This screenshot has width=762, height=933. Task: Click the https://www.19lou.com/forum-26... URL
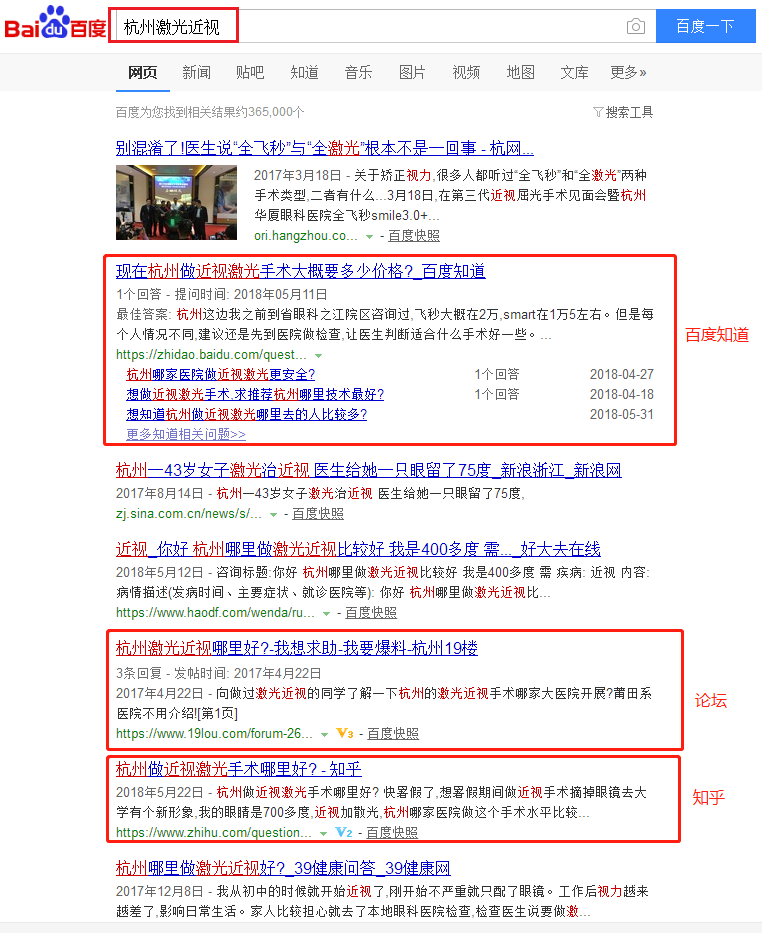[x=214, y=734]
